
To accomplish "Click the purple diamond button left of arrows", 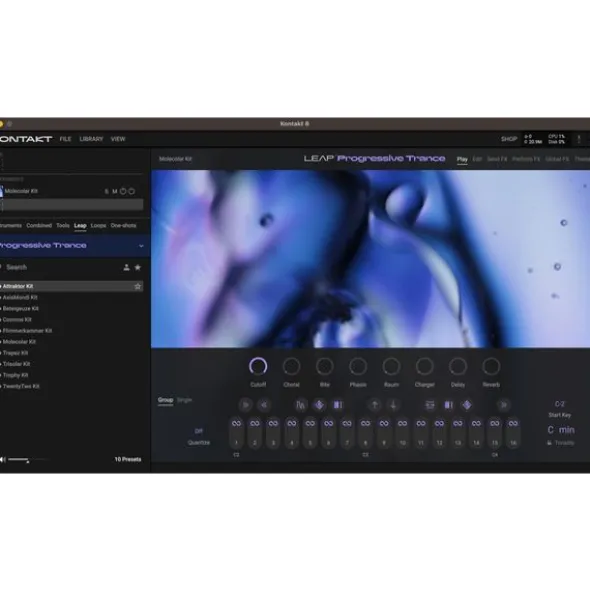I will [x=319, y=405].
